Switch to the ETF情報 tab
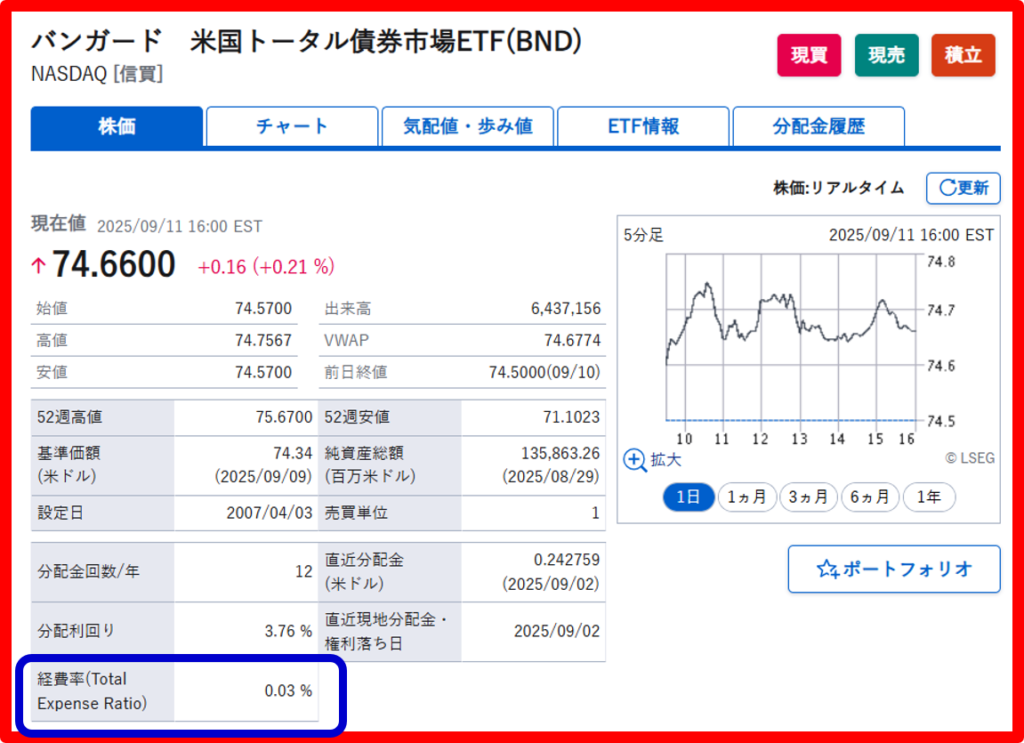This screenshot has width=1024, height=743. coord(643,127)
